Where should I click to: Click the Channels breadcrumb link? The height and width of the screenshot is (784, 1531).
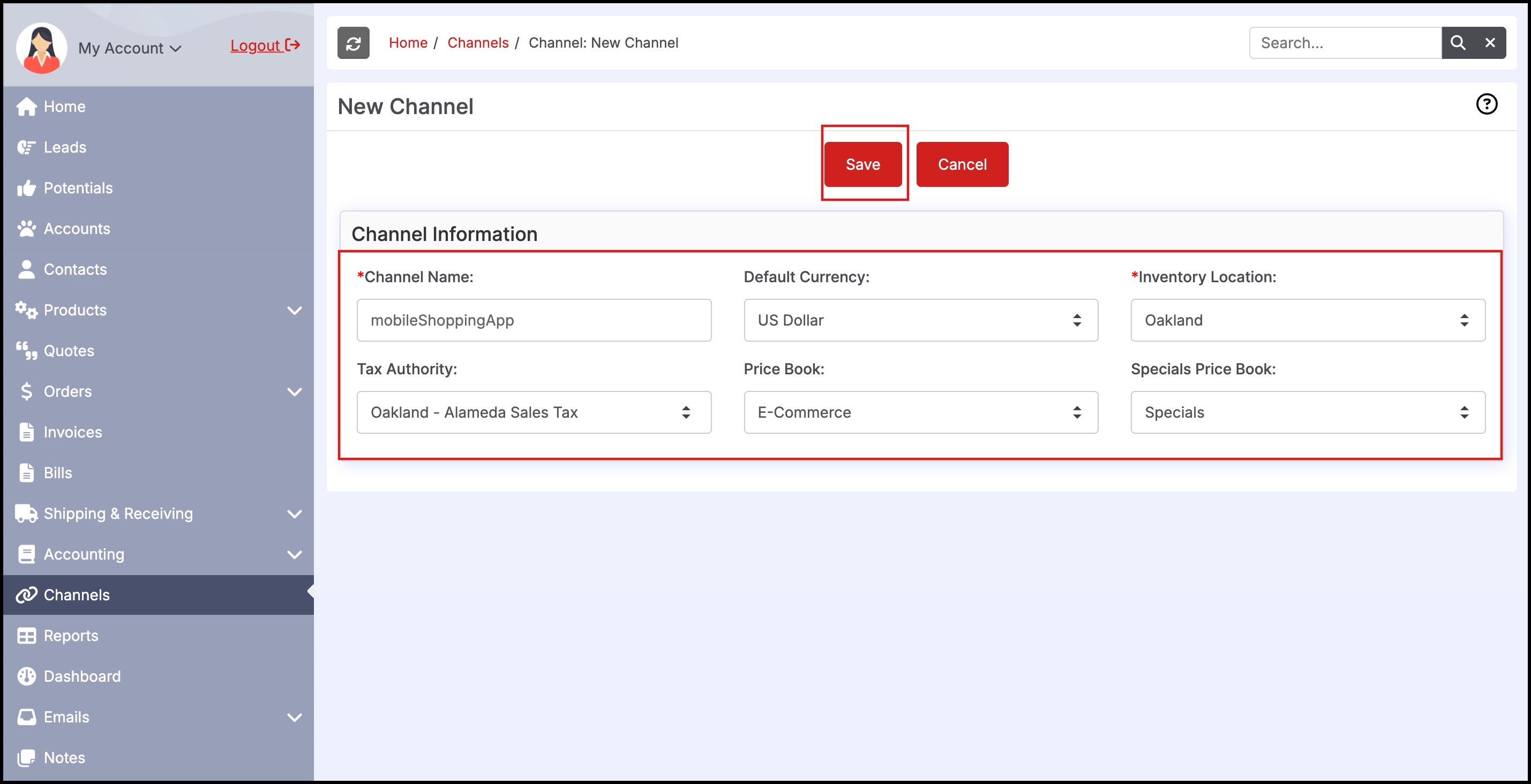pyautogui.click(x=477, y=43)
